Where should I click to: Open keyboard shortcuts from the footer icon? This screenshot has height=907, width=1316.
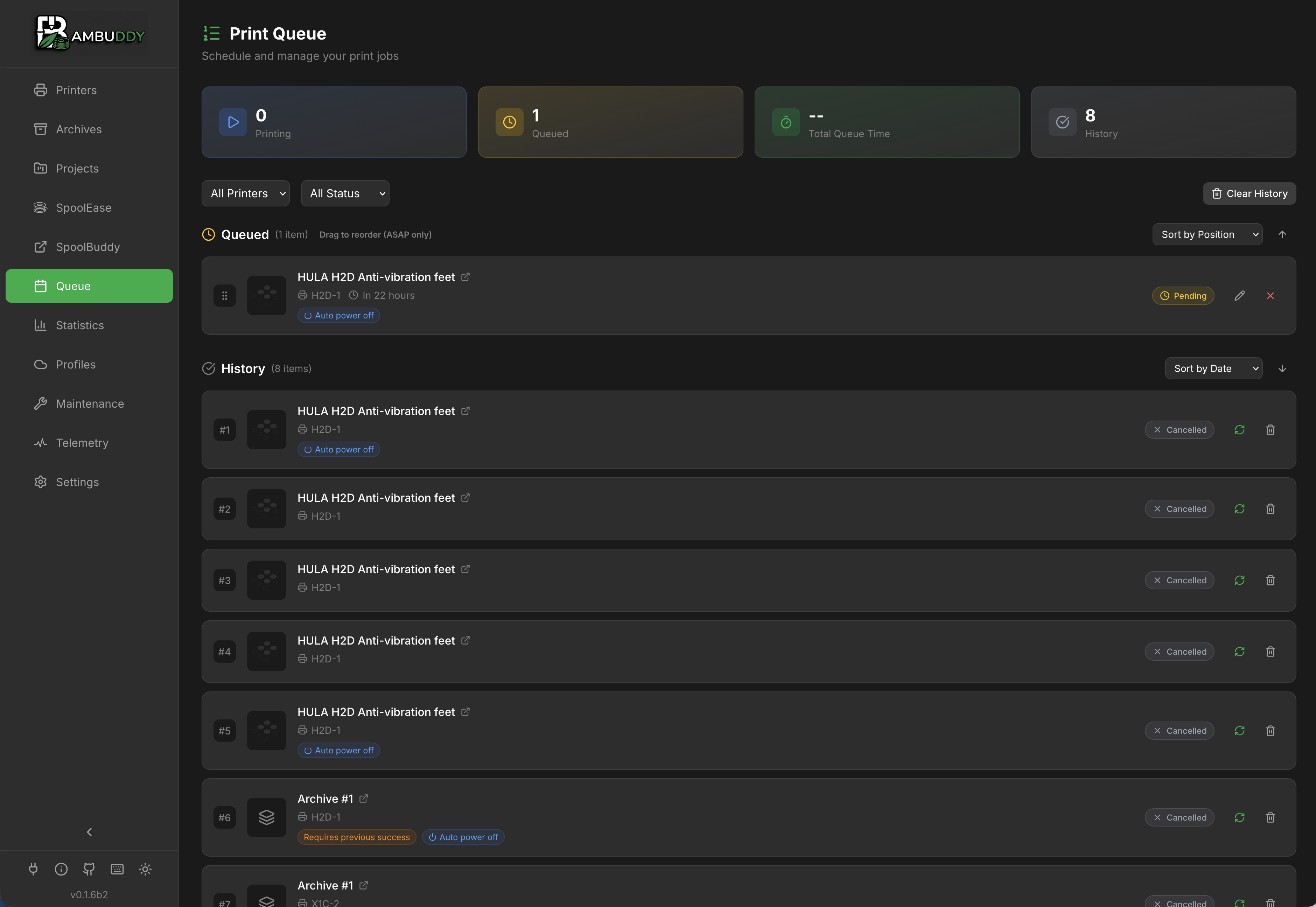click(117, 869)
